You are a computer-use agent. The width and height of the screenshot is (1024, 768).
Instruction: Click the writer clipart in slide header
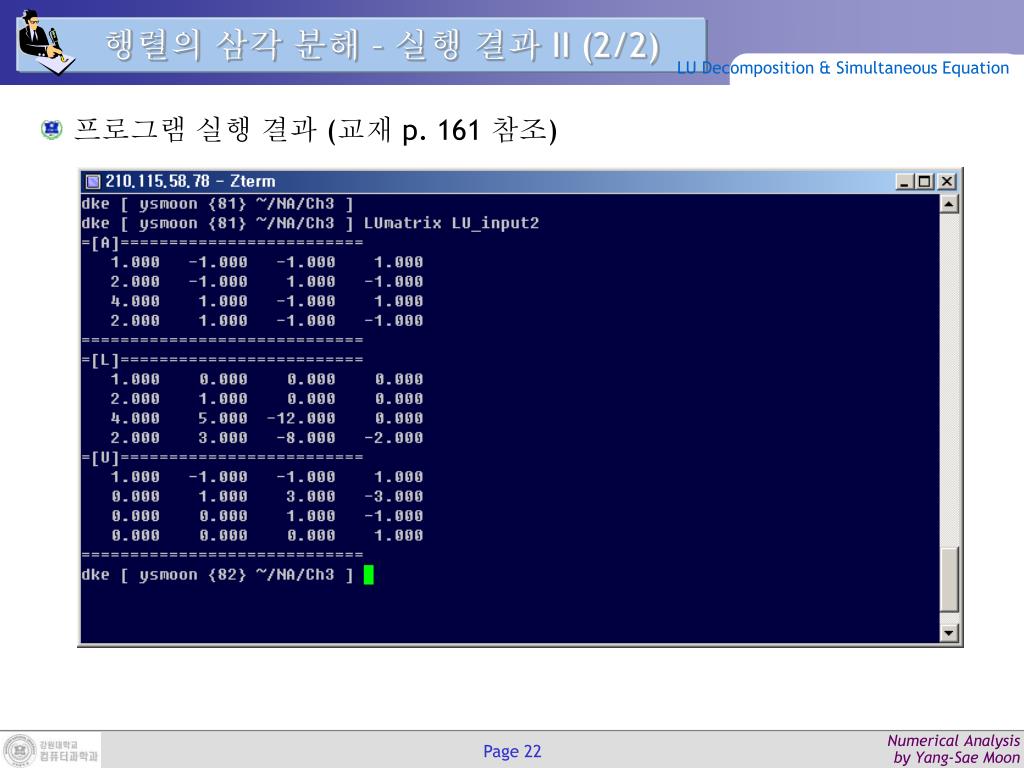tap(42, 42)
